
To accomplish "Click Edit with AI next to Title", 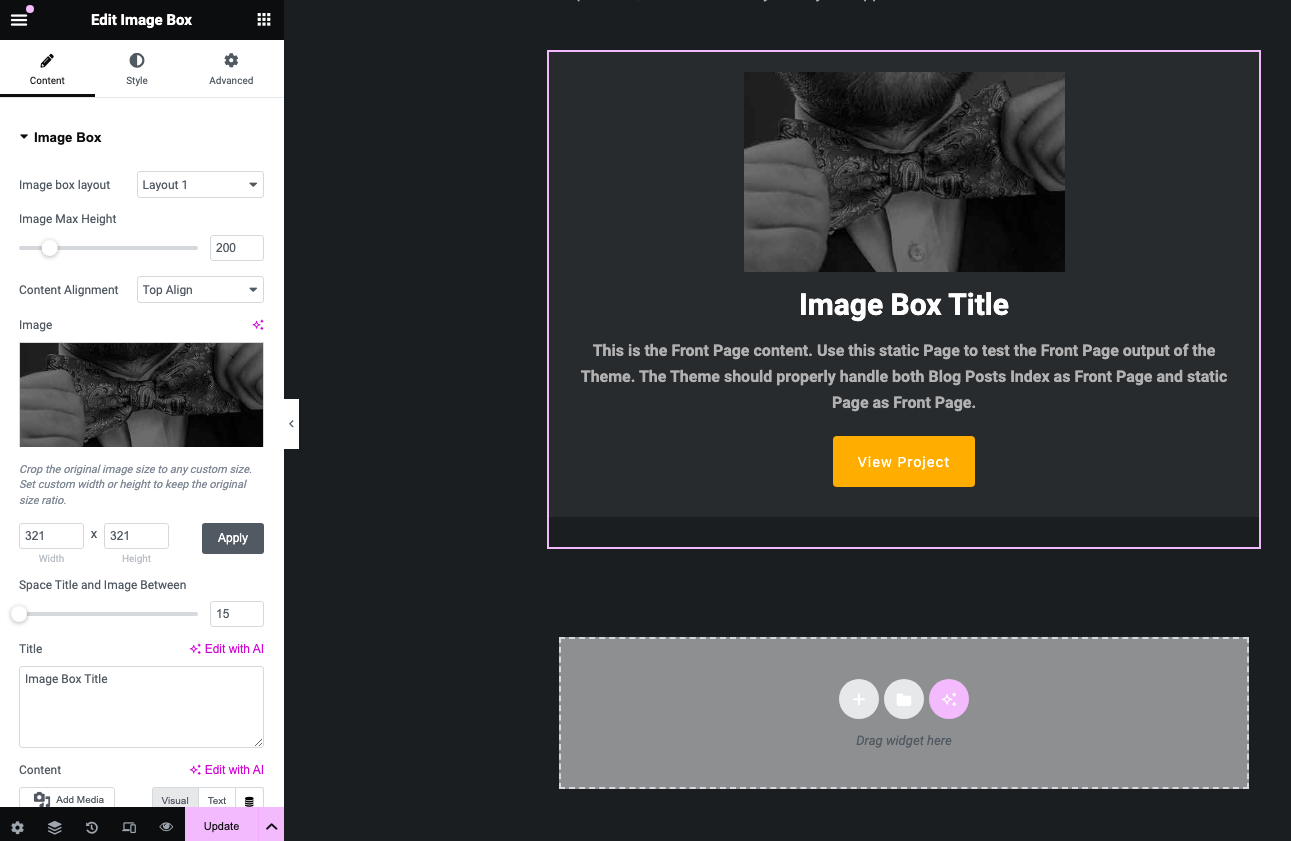I will coord(227,649).
